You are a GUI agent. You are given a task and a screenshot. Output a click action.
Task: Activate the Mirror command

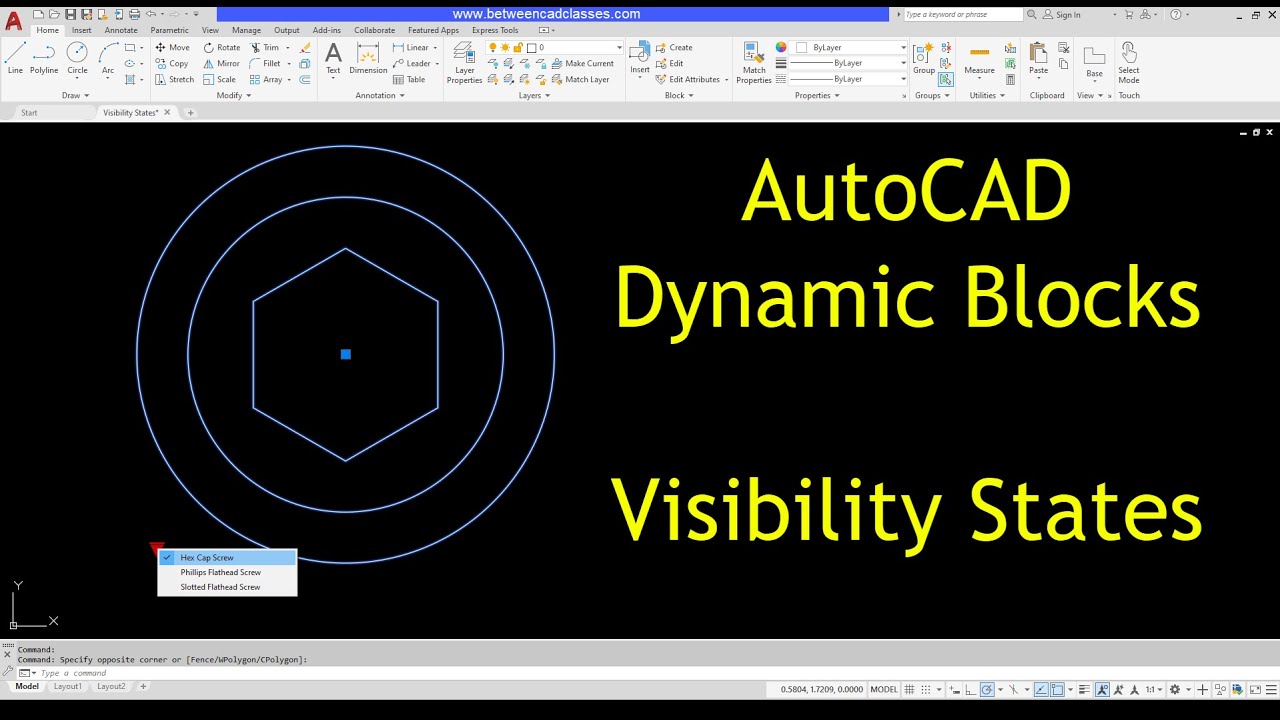(x=222, y=63)
